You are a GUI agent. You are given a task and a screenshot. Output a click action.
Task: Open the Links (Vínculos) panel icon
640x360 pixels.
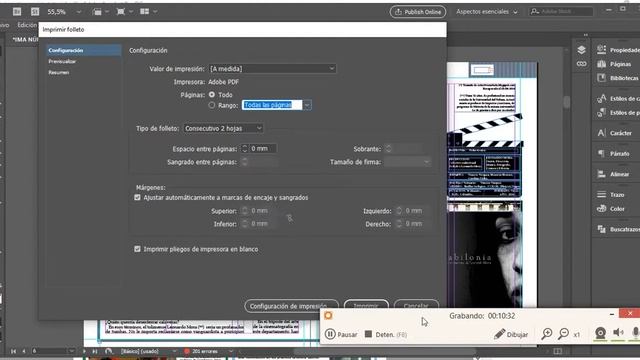click(581, 64)
